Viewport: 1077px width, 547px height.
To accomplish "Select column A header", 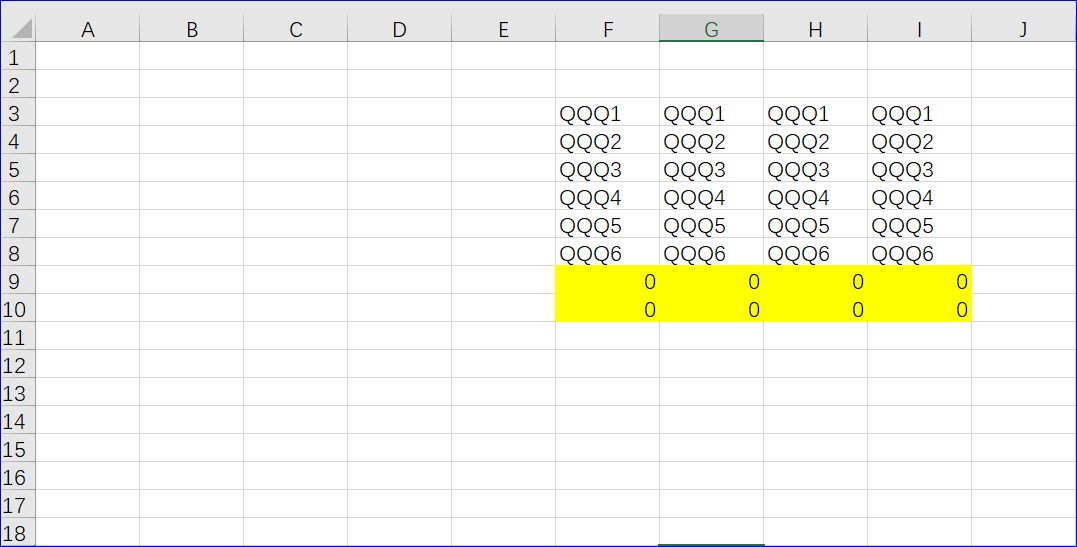I will (x=87, y=29).
